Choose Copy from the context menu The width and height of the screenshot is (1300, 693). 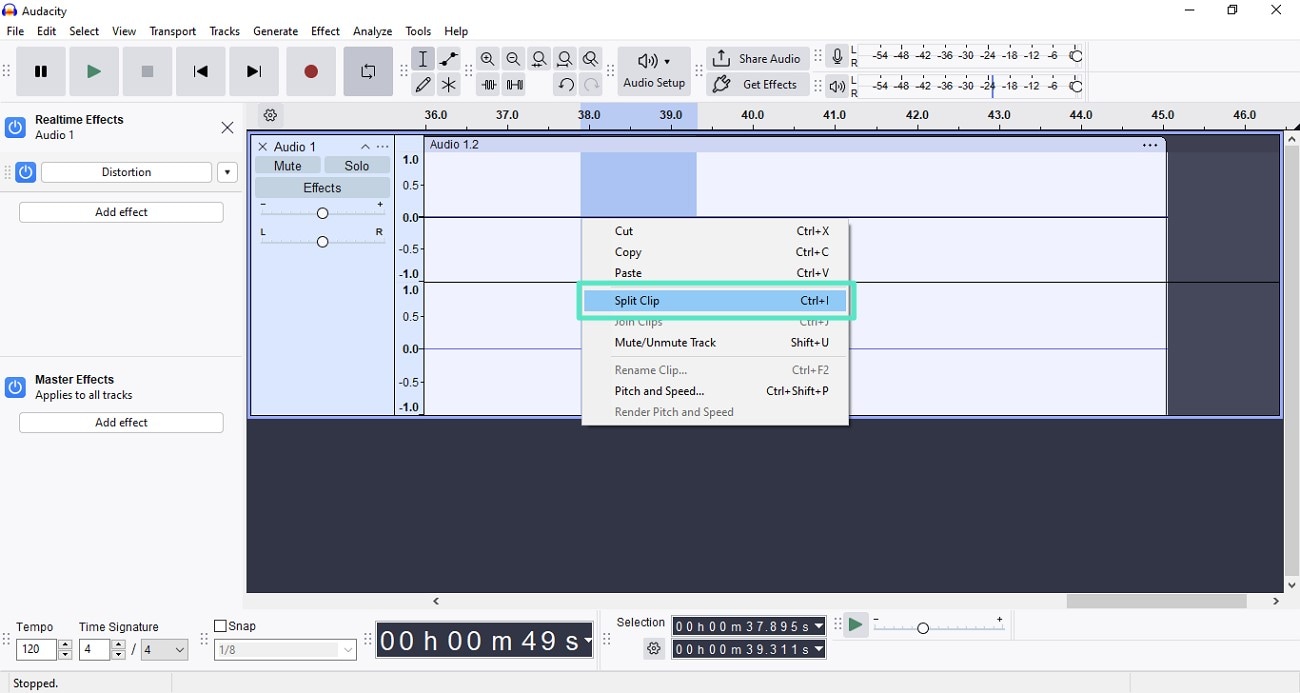[x=716, y=252]
